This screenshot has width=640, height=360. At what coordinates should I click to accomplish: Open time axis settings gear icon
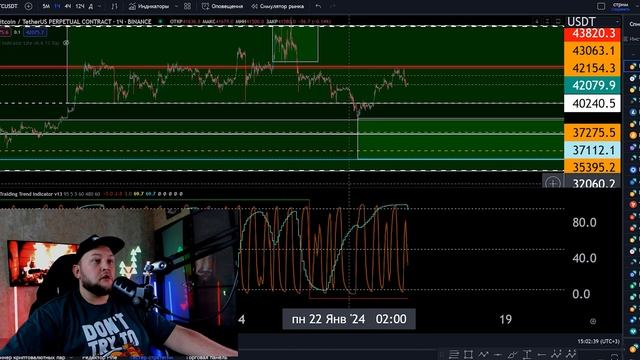click(593, 321)
